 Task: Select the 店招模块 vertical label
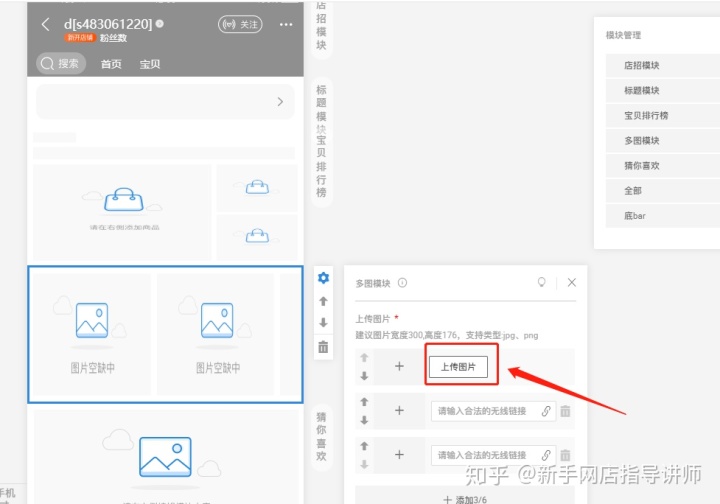point(321,25)
